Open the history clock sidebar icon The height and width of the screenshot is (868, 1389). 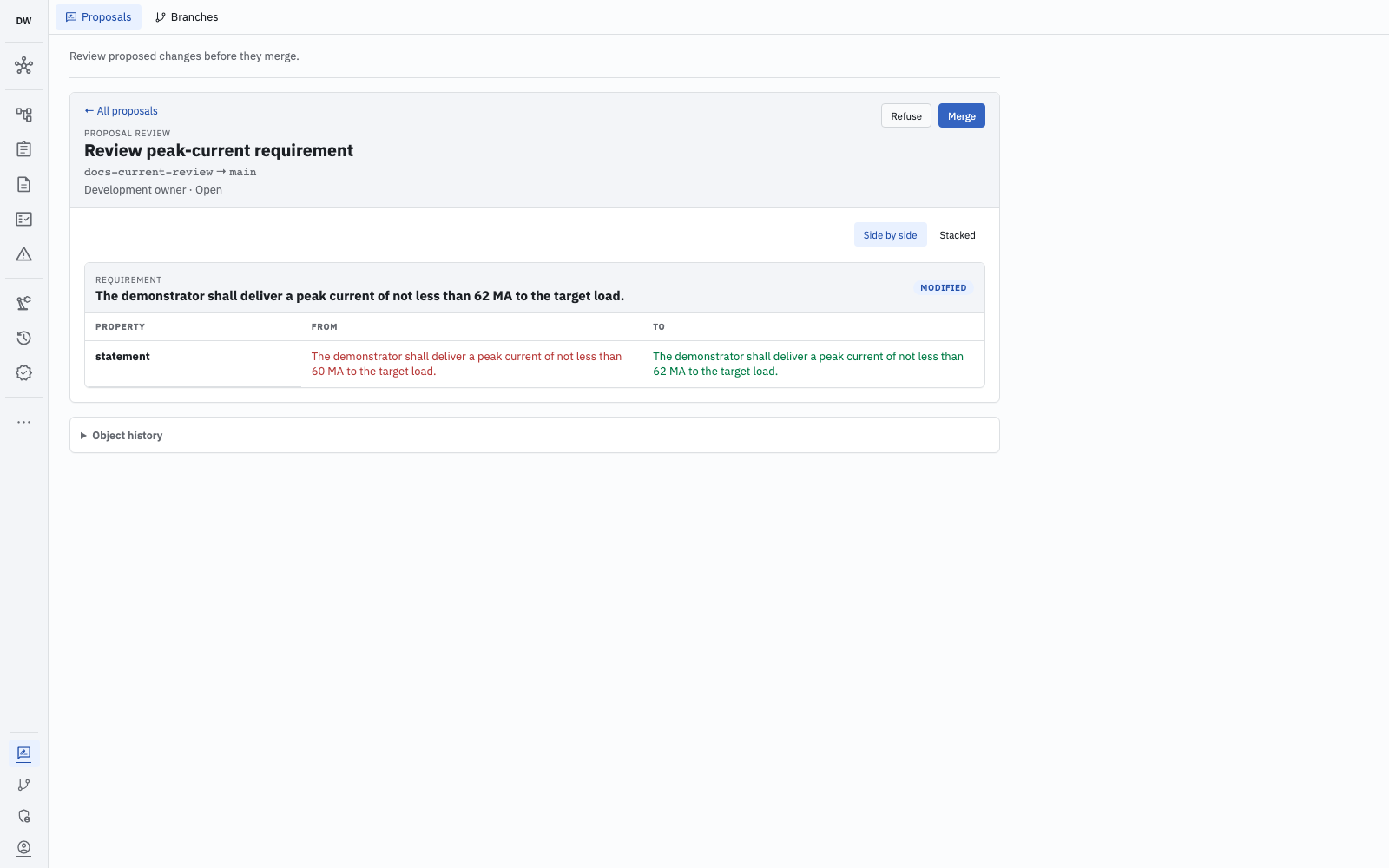(23, 338)
